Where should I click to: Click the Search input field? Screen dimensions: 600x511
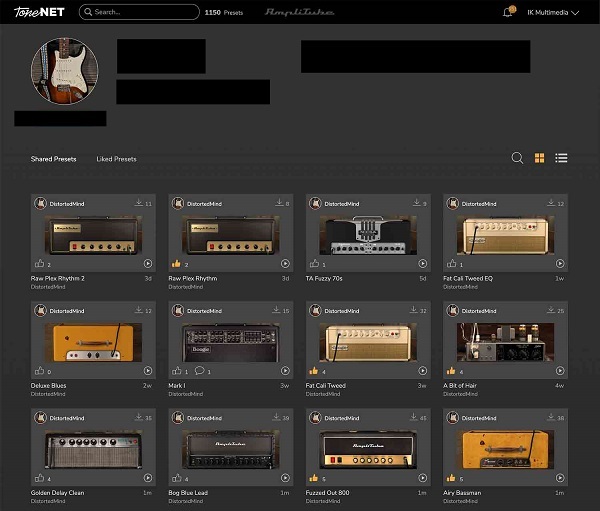(x=139, y=12)
